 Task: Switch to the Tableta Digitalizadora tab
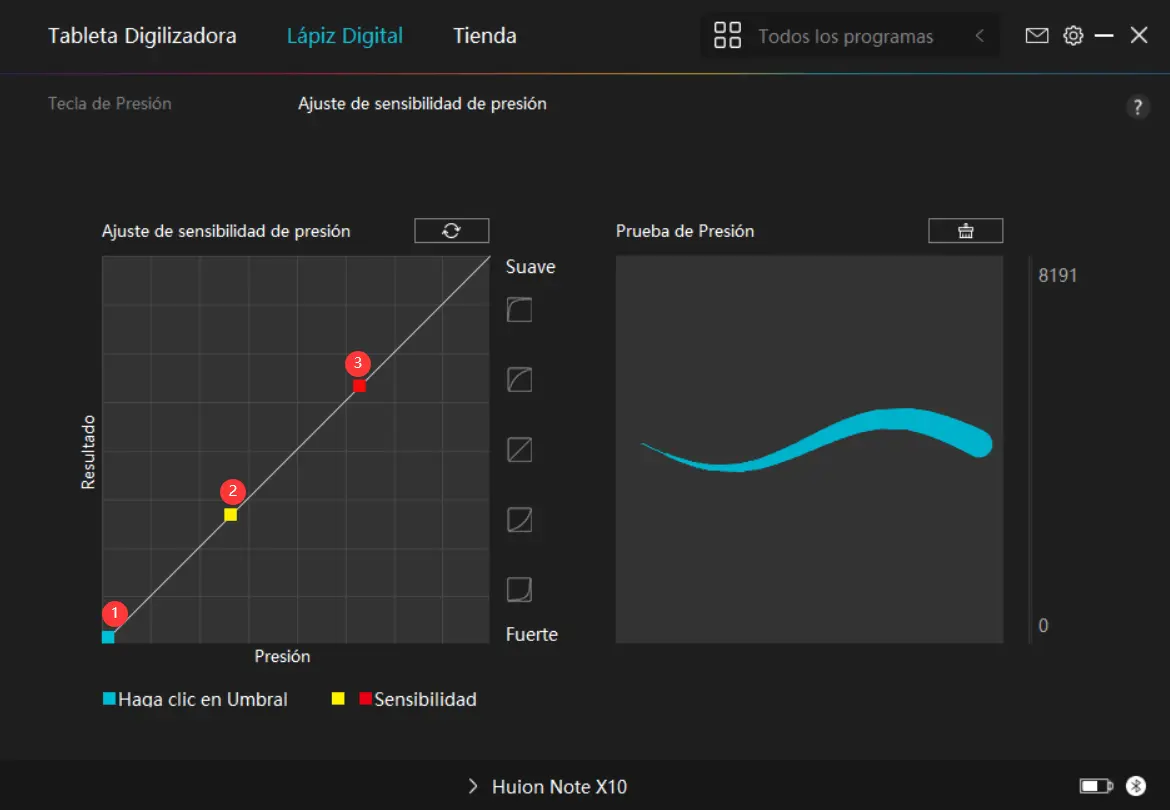(x=142, y=36)
